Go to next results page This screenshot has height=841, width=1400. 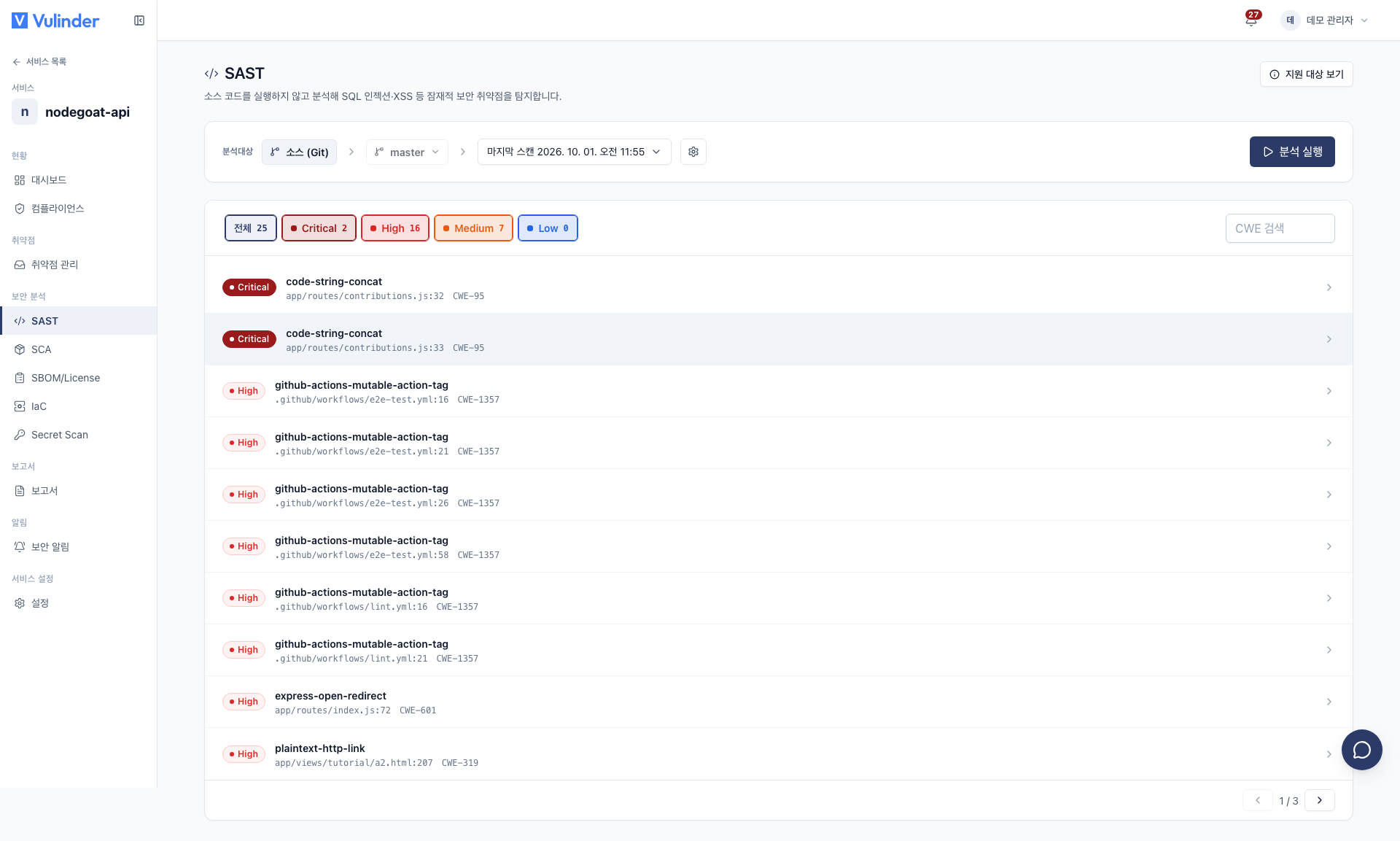pos(1319,800)
